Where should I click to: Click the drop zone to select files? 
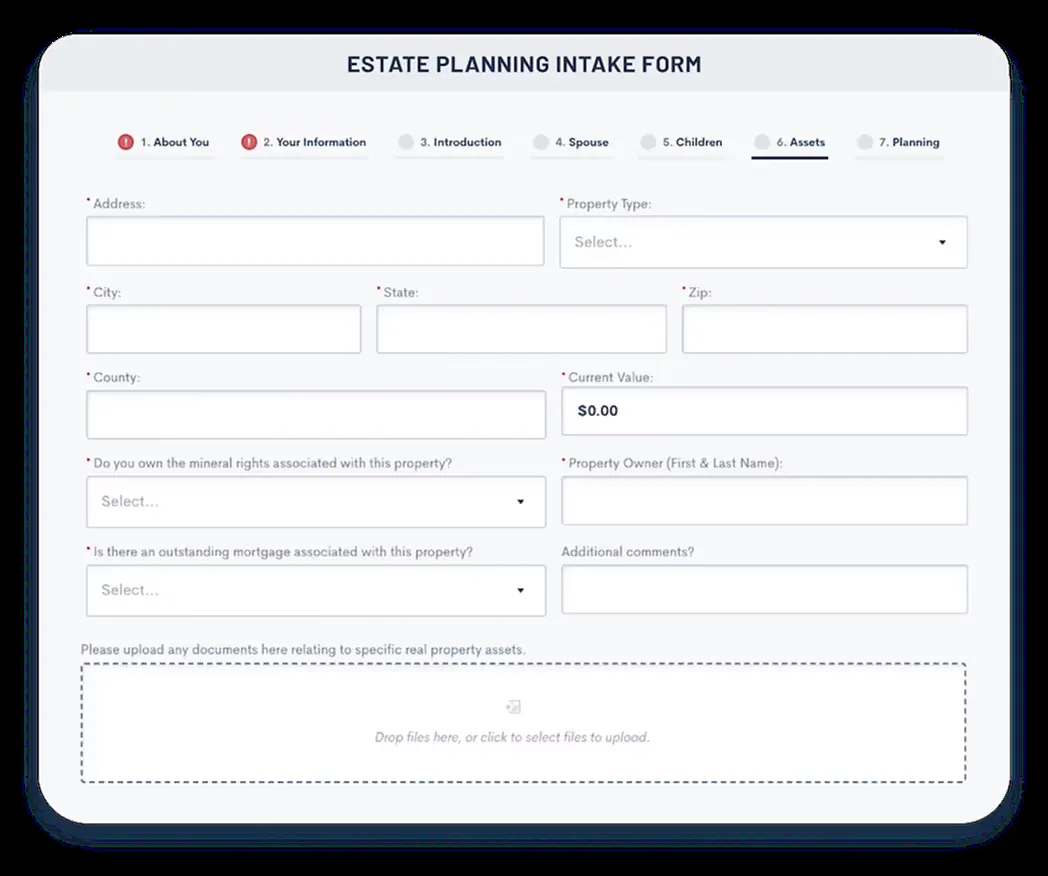click(x=524, y=720)
